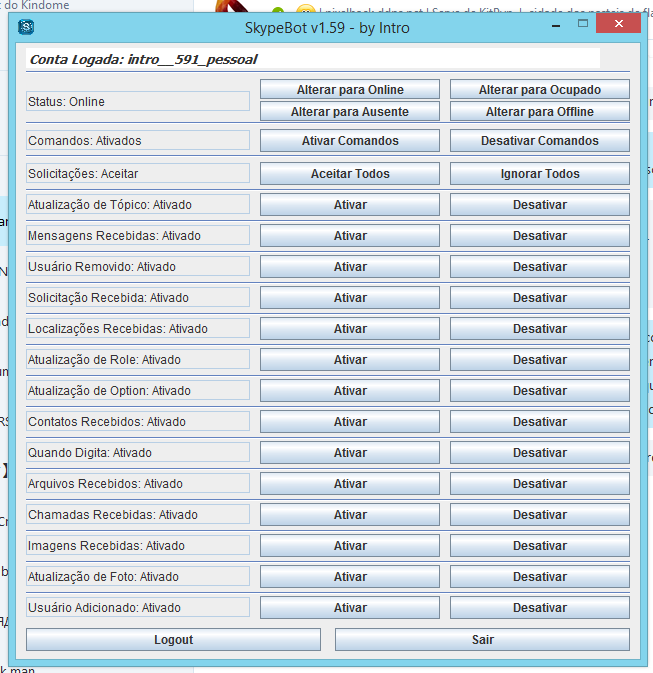Screen dimensions: 653x673
Task: Ativar Atualização de Role
Action: click(x=350, y=359)
